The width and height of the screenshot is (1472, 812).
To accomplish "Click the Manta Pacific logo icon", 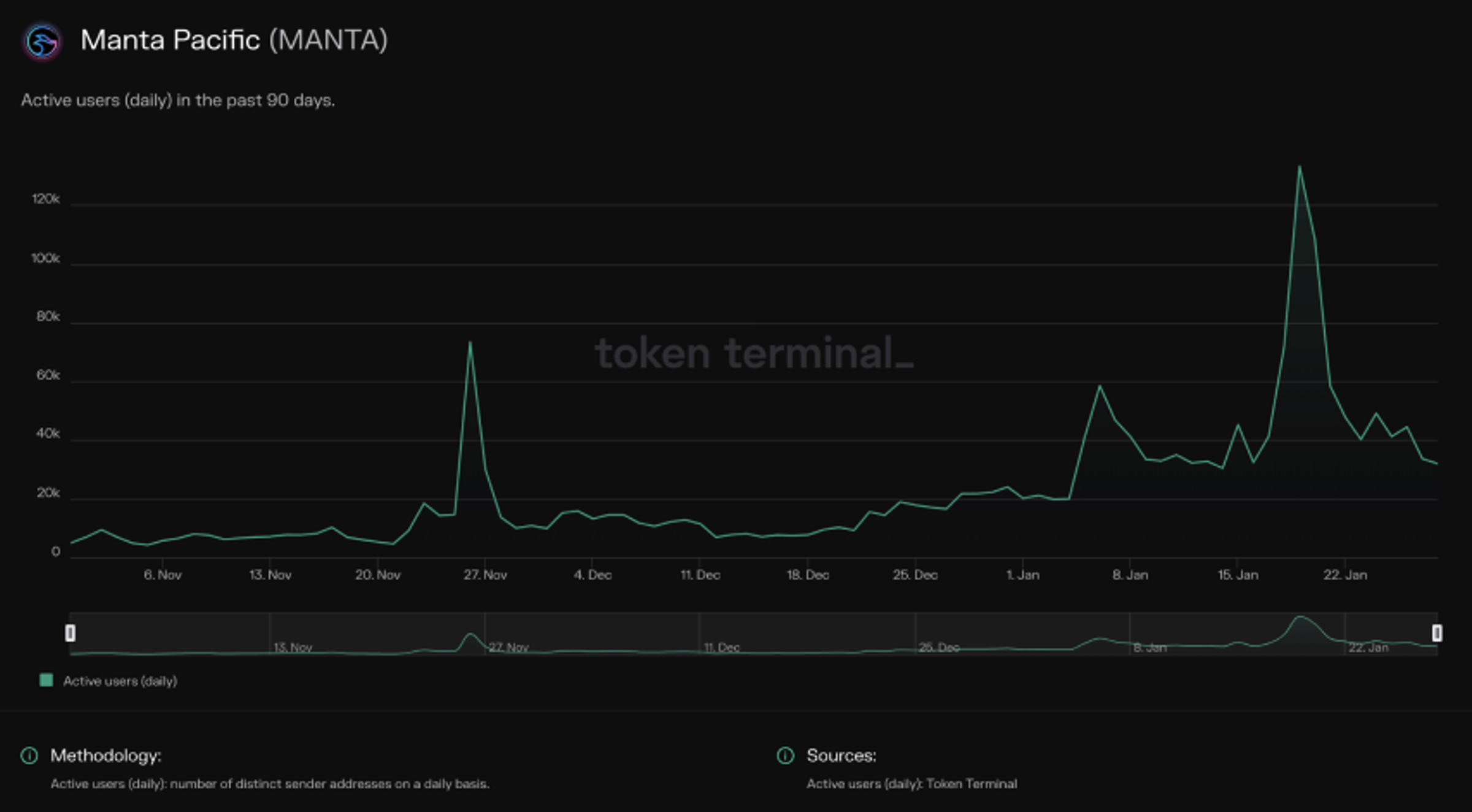I will [42, 41].
